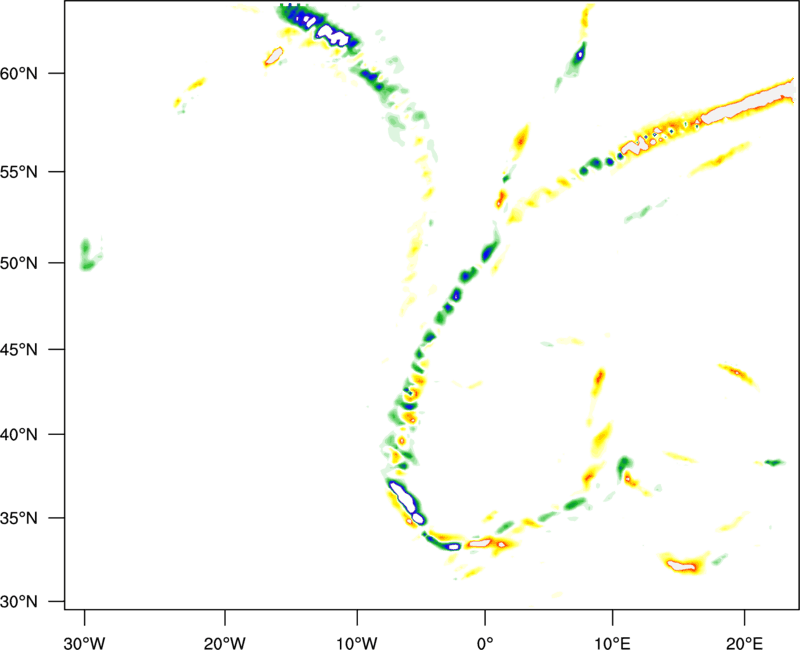
Task: Click the 55°N latitude label
Action: coord(19,172)
